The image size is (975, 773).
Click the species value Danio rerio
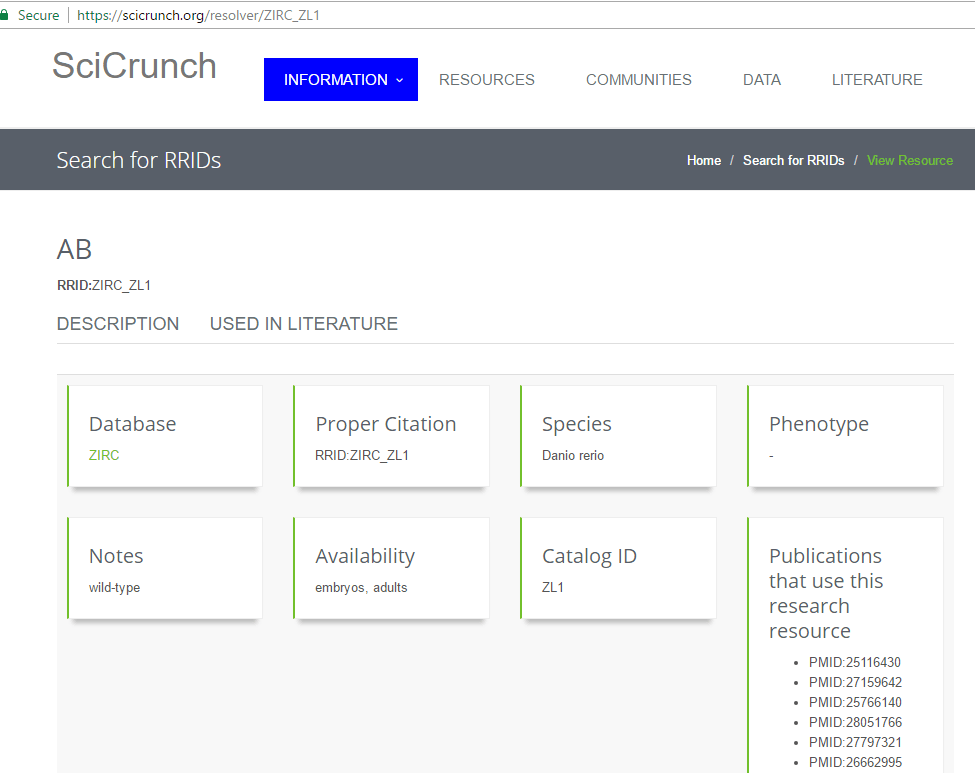coord(573,455)
